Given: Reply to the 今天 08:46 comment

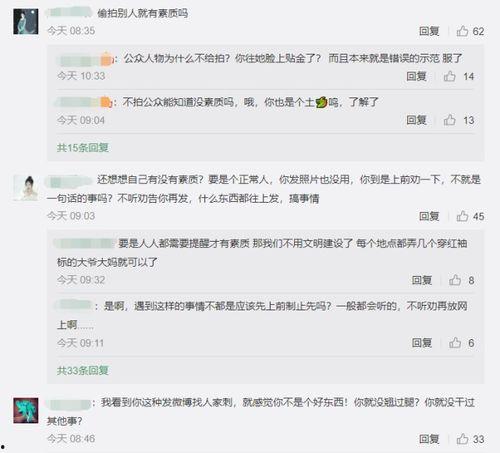Looking at the screenshot, I should [429, 439].
